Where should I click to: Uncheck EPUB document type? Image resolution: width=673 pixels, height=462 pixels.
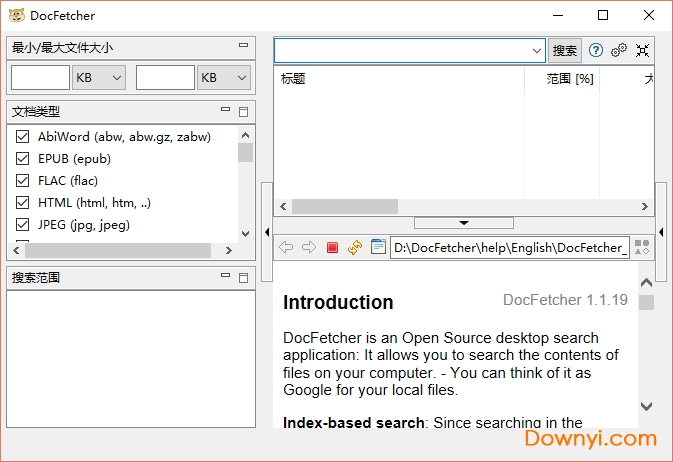(22, 158)
